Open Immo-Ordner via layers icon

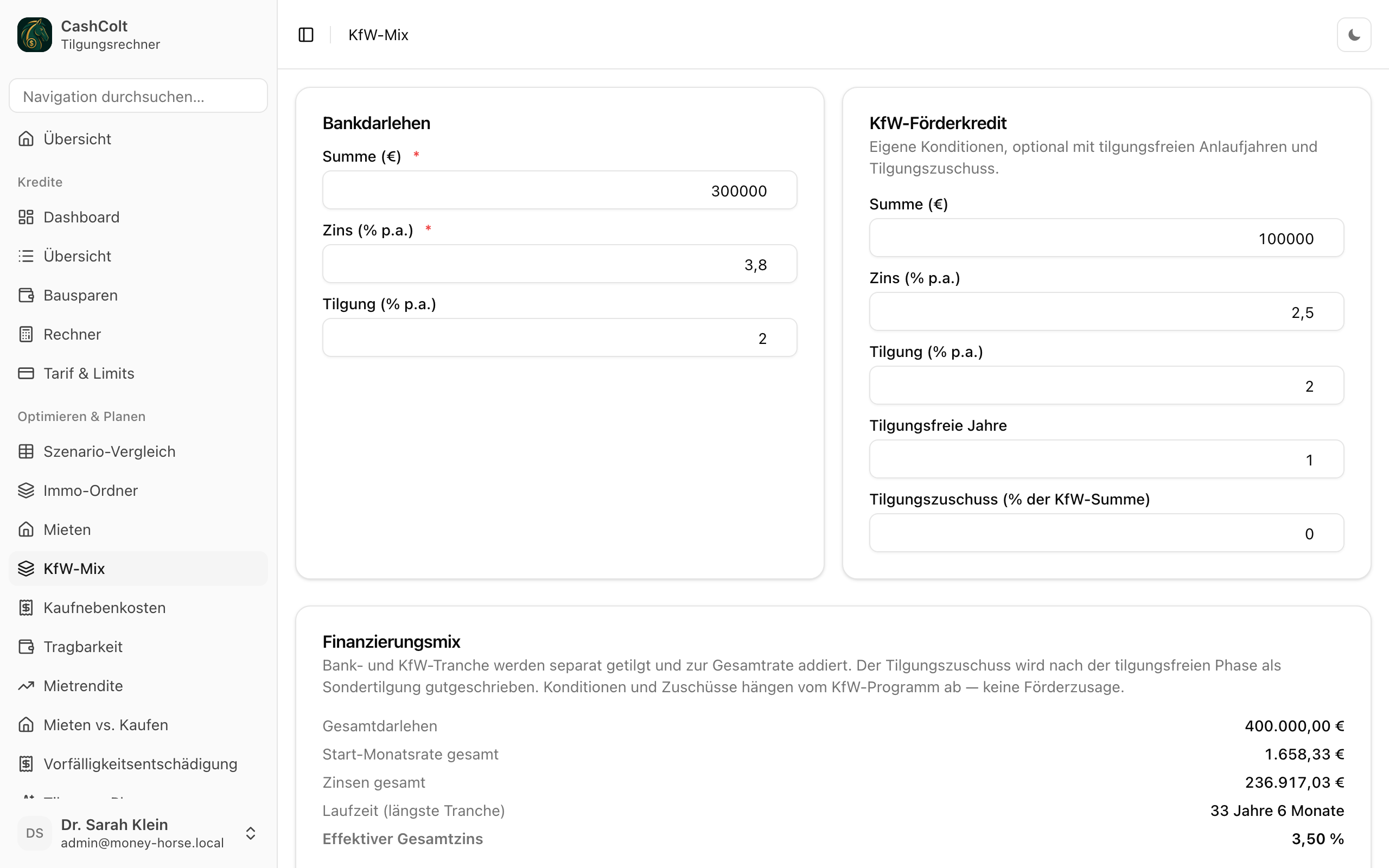pos(26,490)
